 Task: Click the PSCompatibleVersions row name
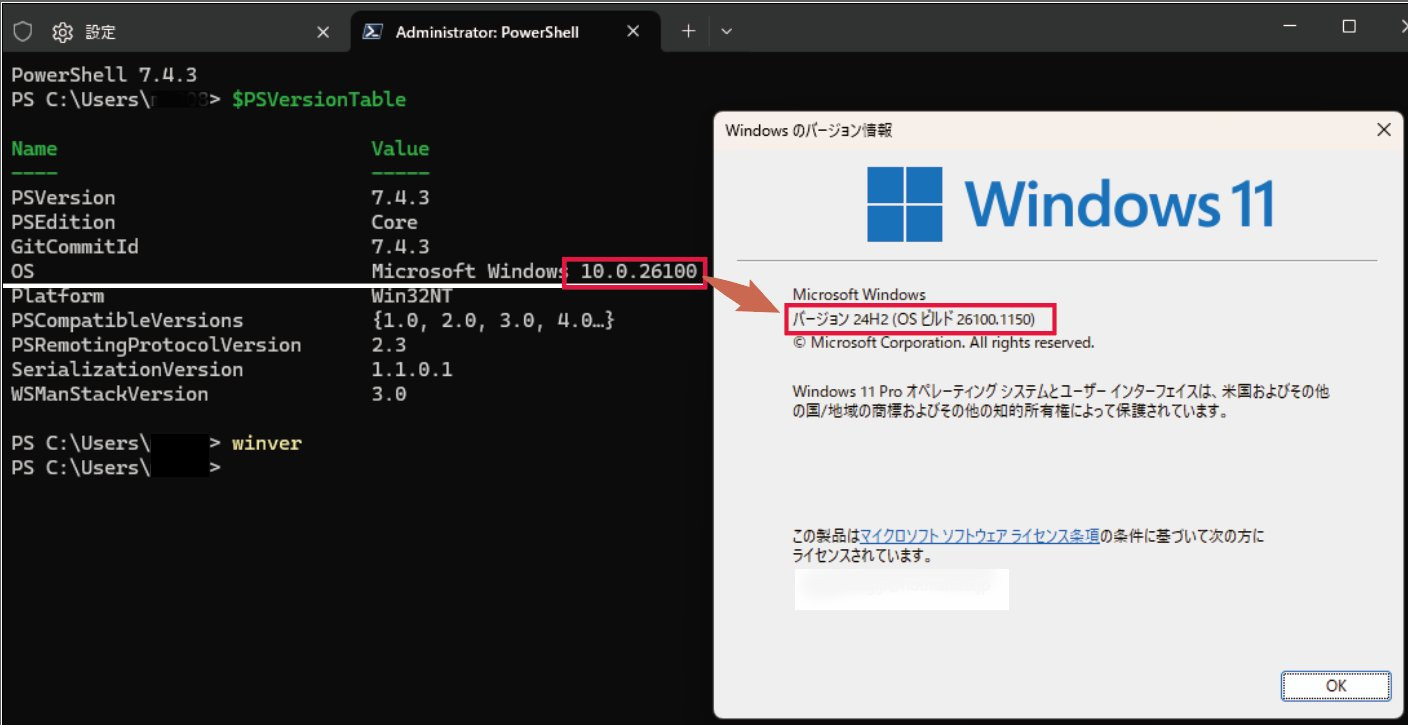point(127,320)
